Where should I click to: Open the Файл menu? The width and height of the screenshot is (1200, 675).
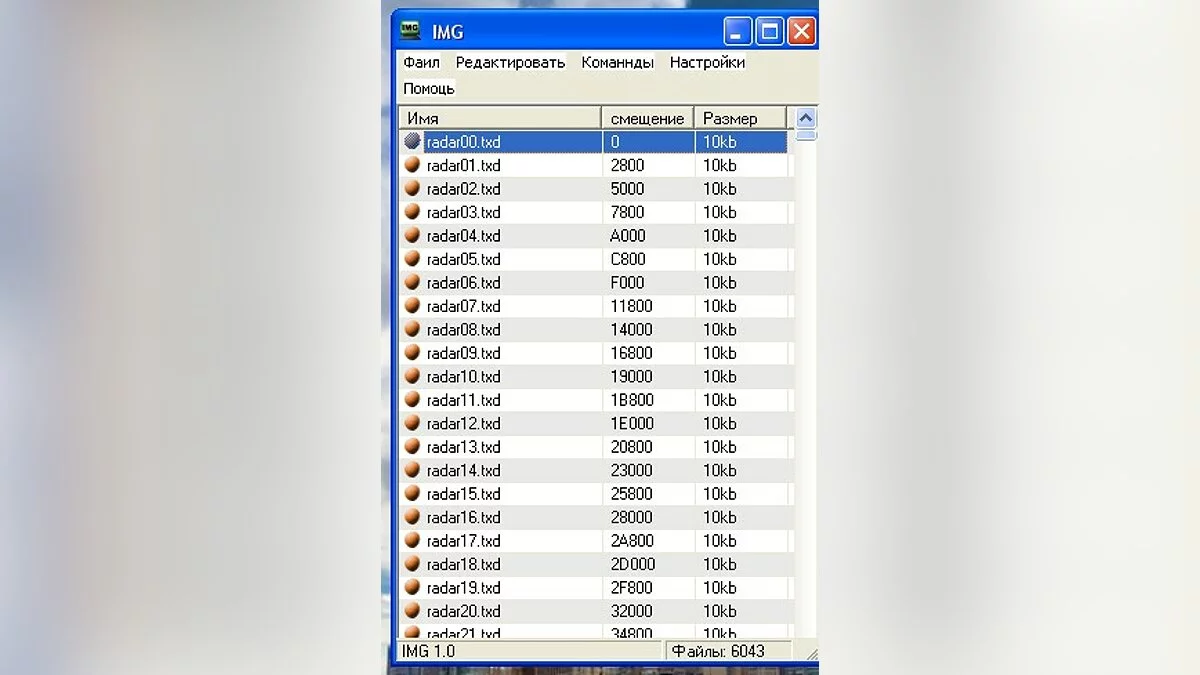tap(421, 62)
